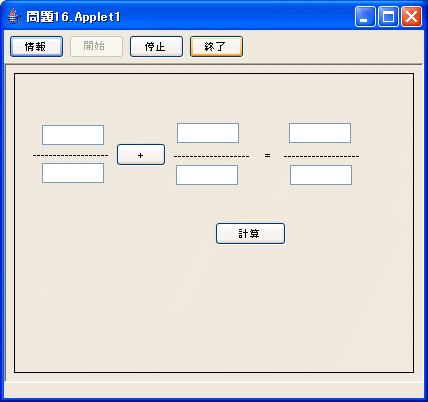Click the result denominator field after equals sign
The width and height of the screenshot is (428, 402).
click(x=321, y=175)
